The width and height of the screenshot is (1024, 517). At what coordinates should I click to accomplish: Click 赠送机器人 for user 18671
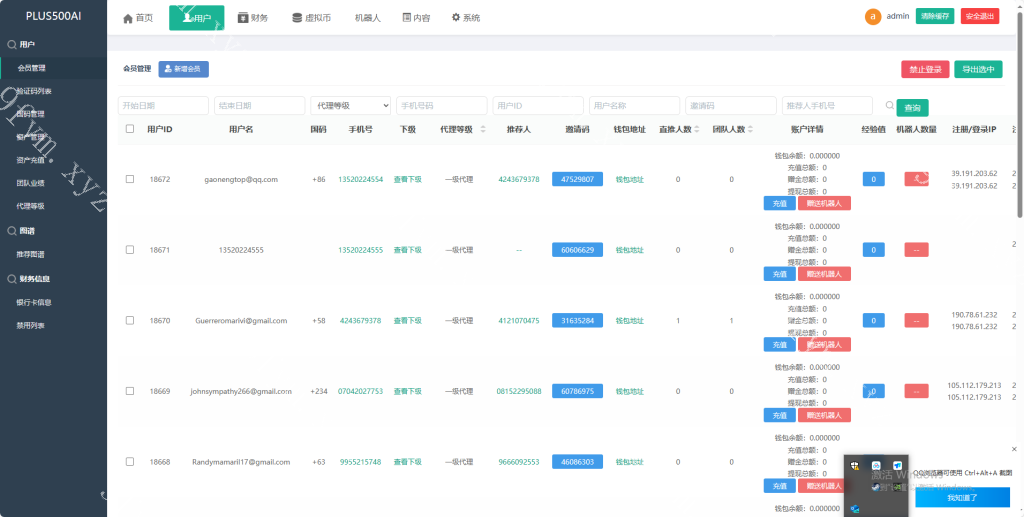coord(824,274)
